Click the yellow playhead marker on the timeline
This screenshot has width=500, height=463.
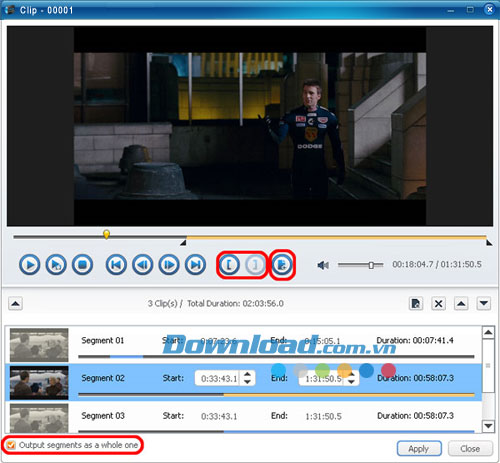(x=106, y=234)
